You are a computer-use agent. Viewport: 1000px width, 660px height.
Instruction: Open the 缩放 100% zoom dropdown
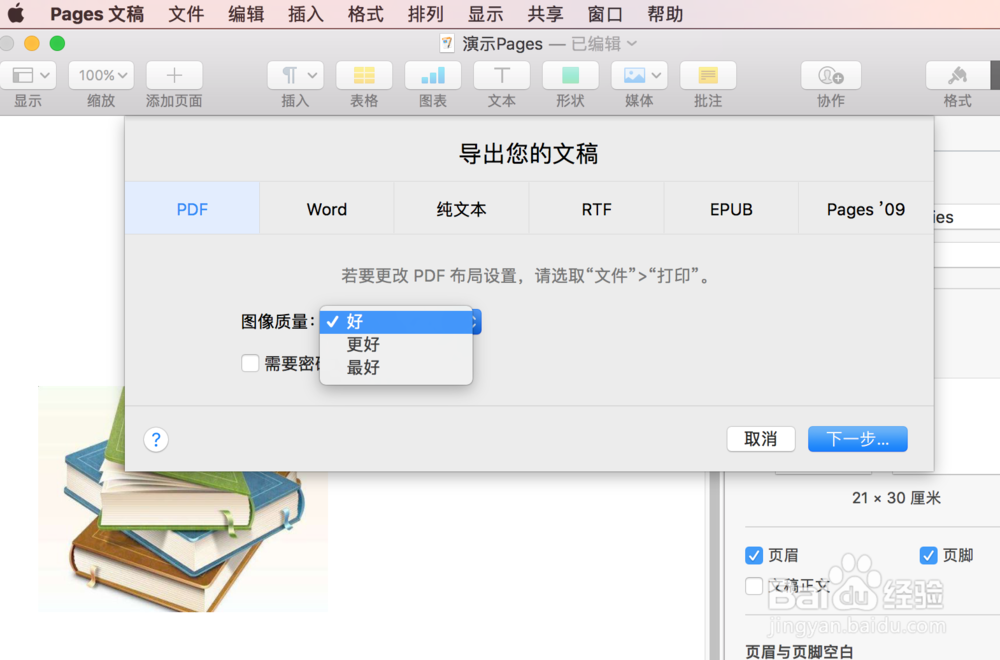100,75
